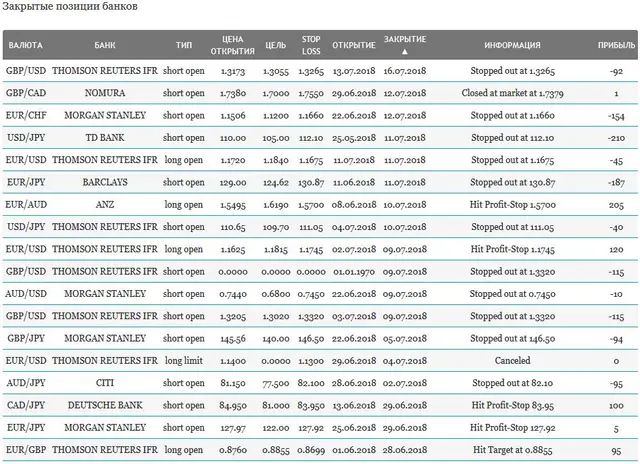This screenshot has width=640, height=464.
Task: Select EUR/CHF currency cell
Action: (26, 115)
